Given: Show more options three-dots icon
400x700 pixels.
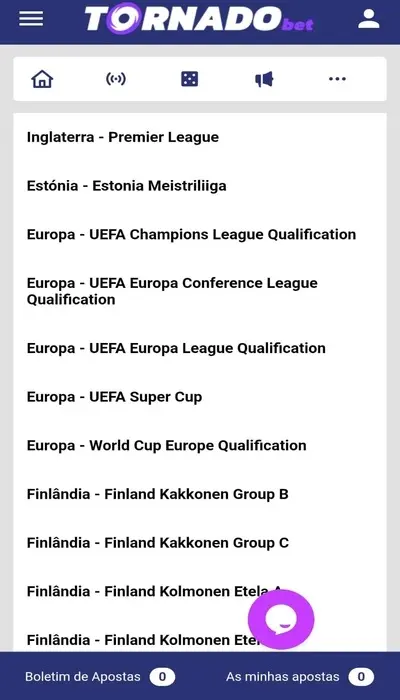Looking at the screenshot, I should pyautogui.click(x=337, y=79).
